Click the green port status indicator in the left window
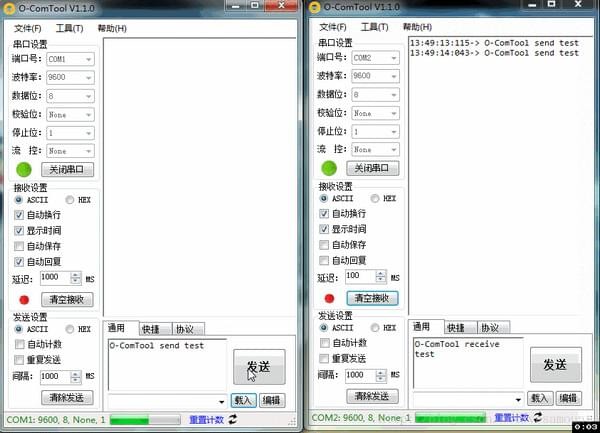Screen dimensions: 600x433 coord(24,169)
